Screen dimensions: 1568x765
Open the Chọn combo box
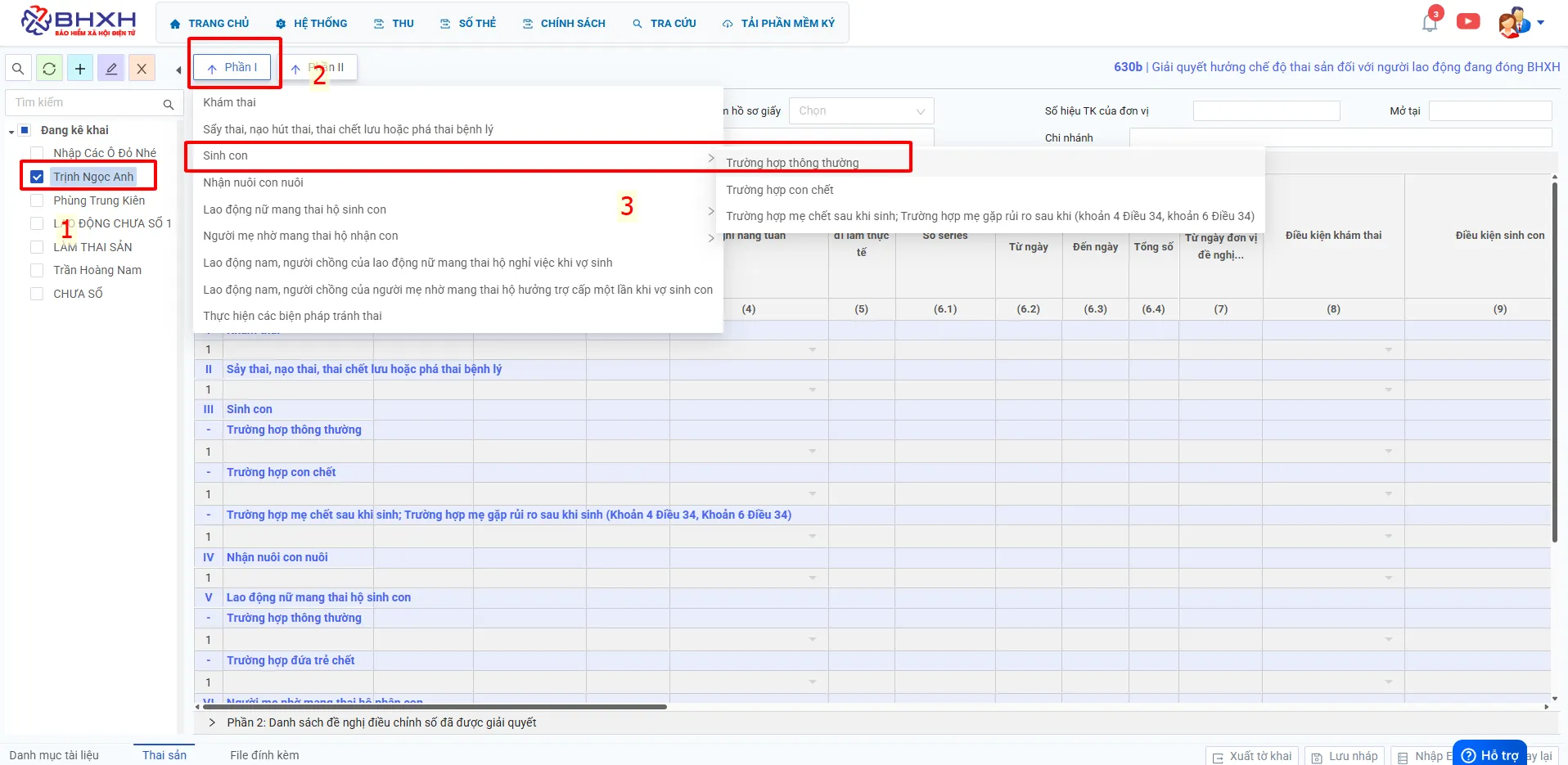click(861, 111)
